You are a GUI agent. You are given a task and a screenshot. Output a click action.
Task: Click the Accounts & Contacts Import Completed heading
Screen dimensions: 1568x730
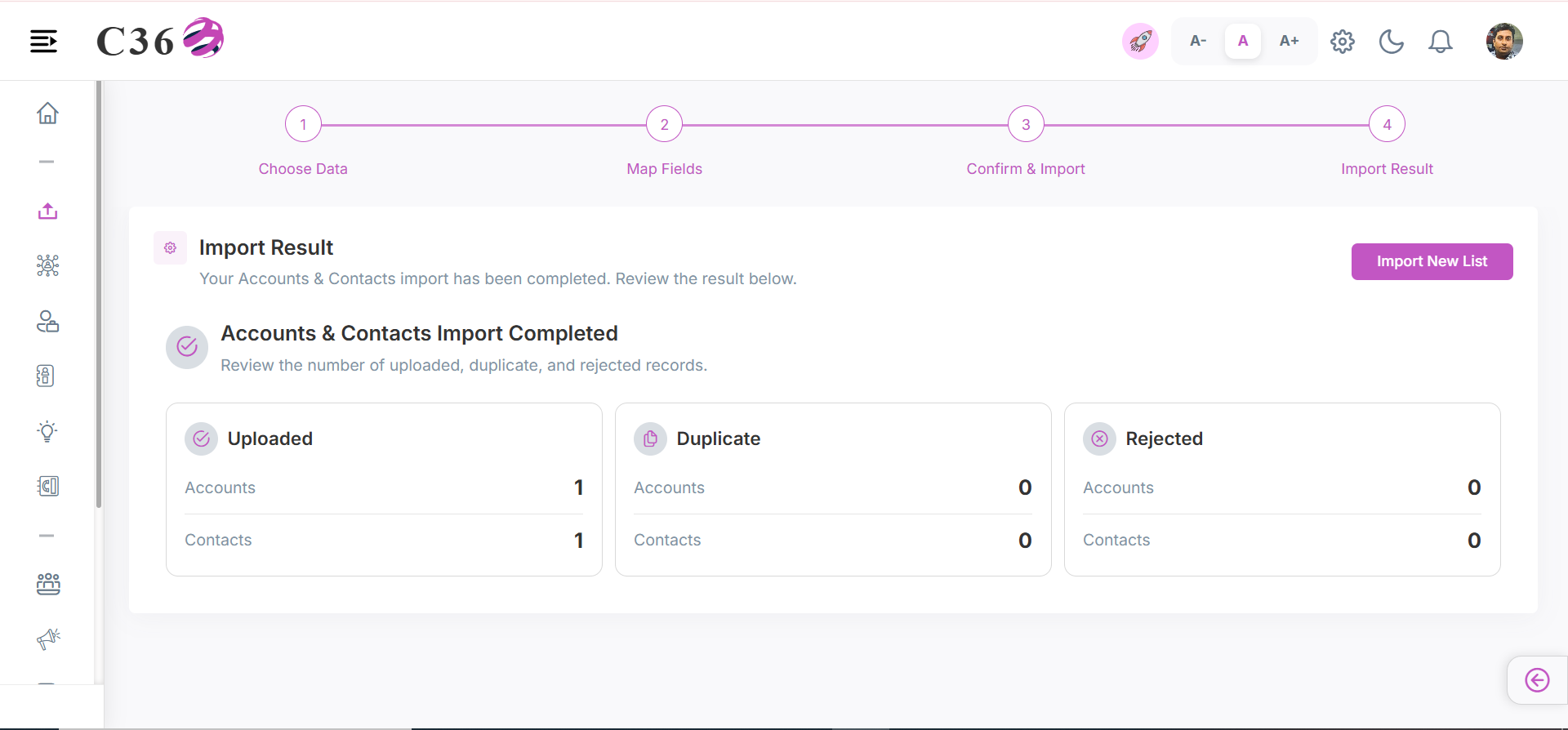[x=419, y=333]
